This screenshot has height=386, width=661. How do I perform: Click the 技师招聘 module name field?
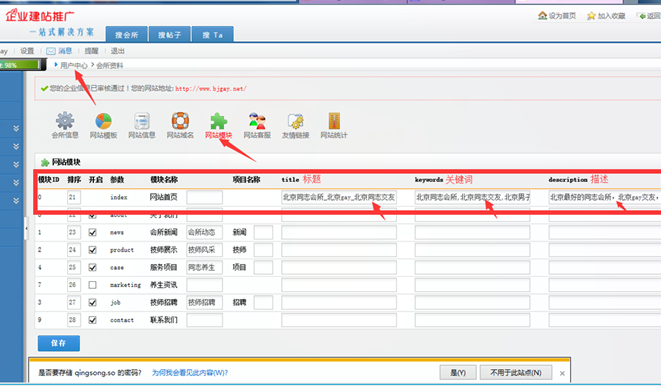204,303
